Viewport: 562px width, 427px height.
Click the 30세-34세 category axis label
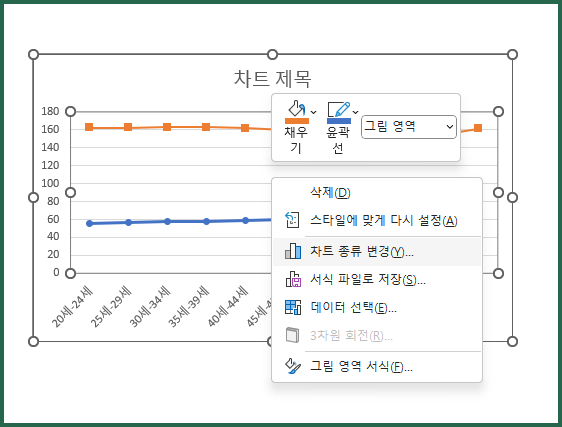150,307
